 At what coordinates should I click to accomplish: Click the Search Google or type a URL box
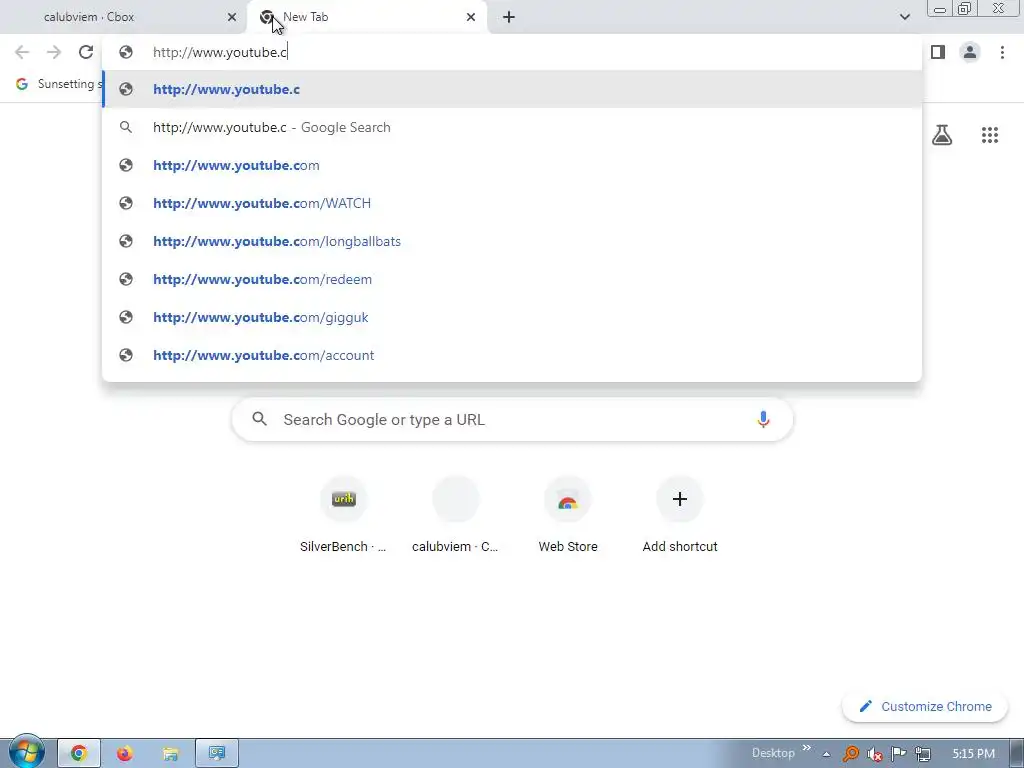click(x=513, y=419)
